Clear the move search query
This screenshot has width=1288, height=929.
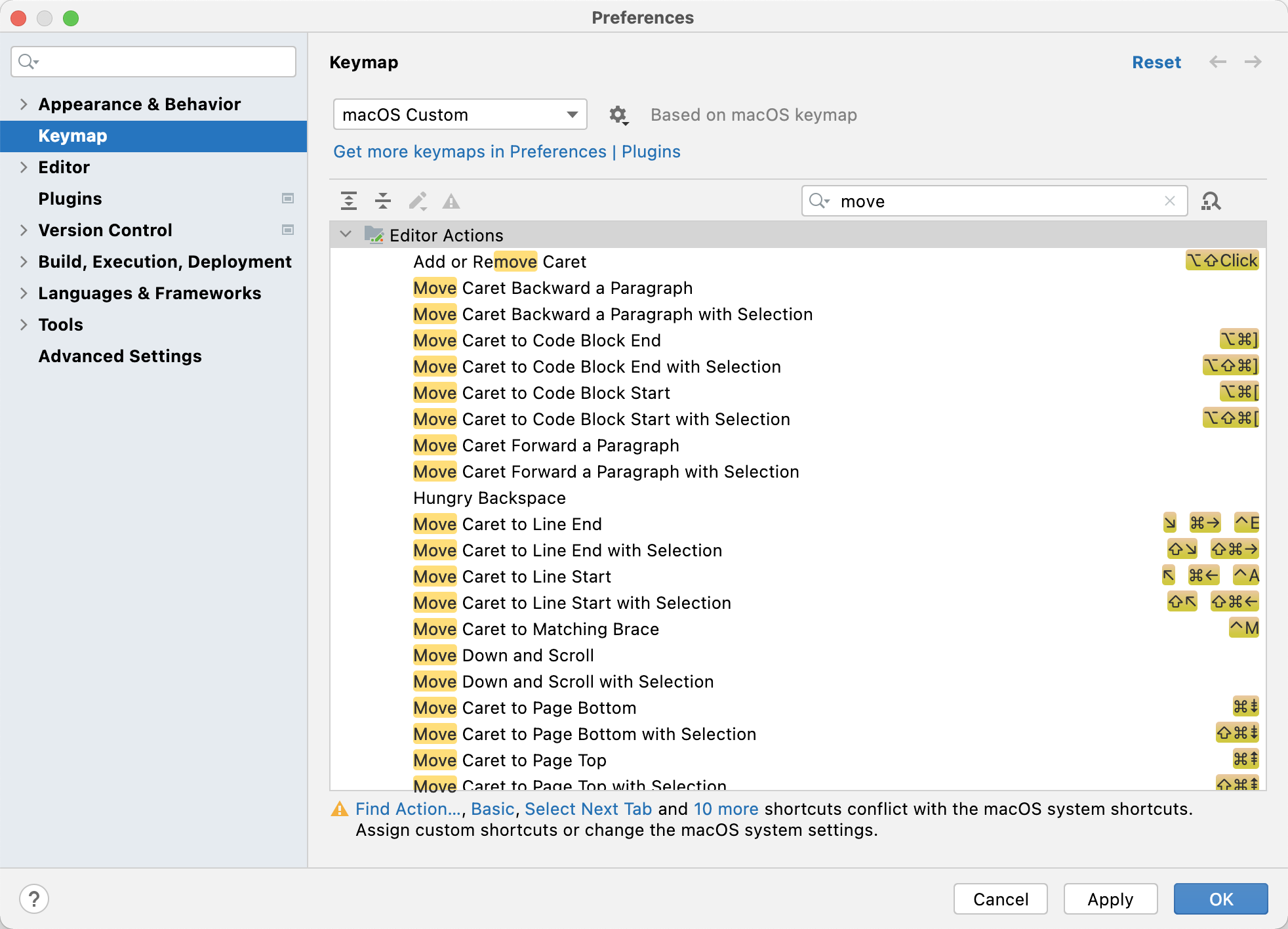1170,201
